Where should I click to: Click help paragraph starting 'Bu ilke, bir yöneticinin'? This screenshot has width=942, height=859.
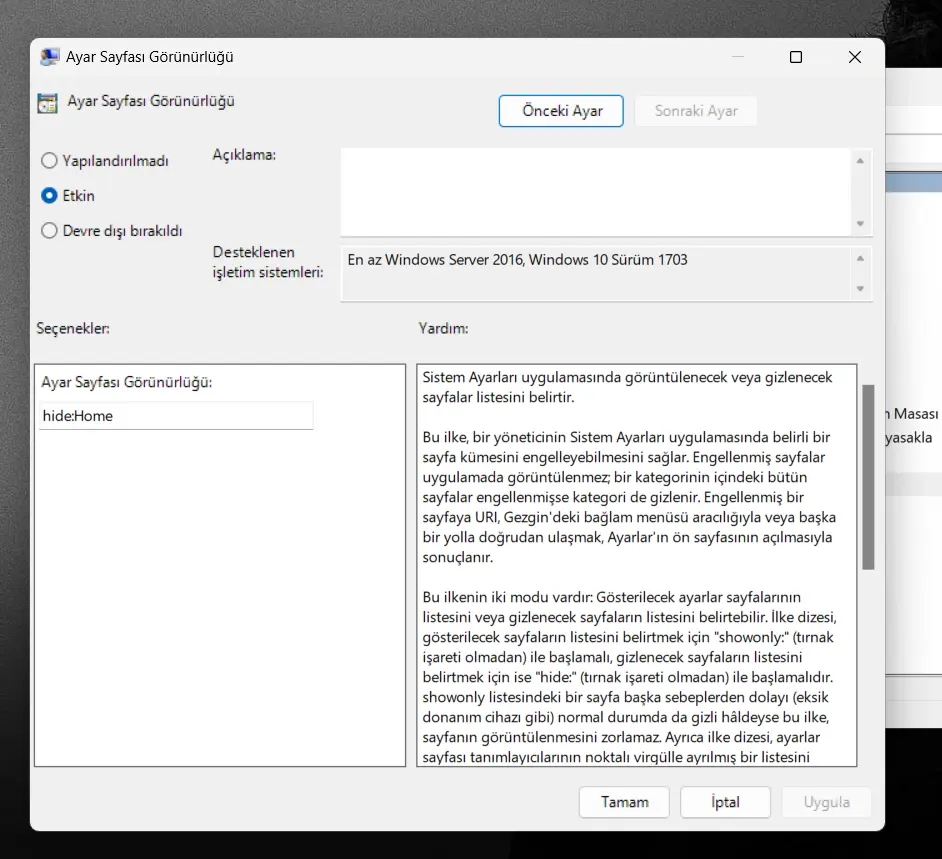click(629, 497)
